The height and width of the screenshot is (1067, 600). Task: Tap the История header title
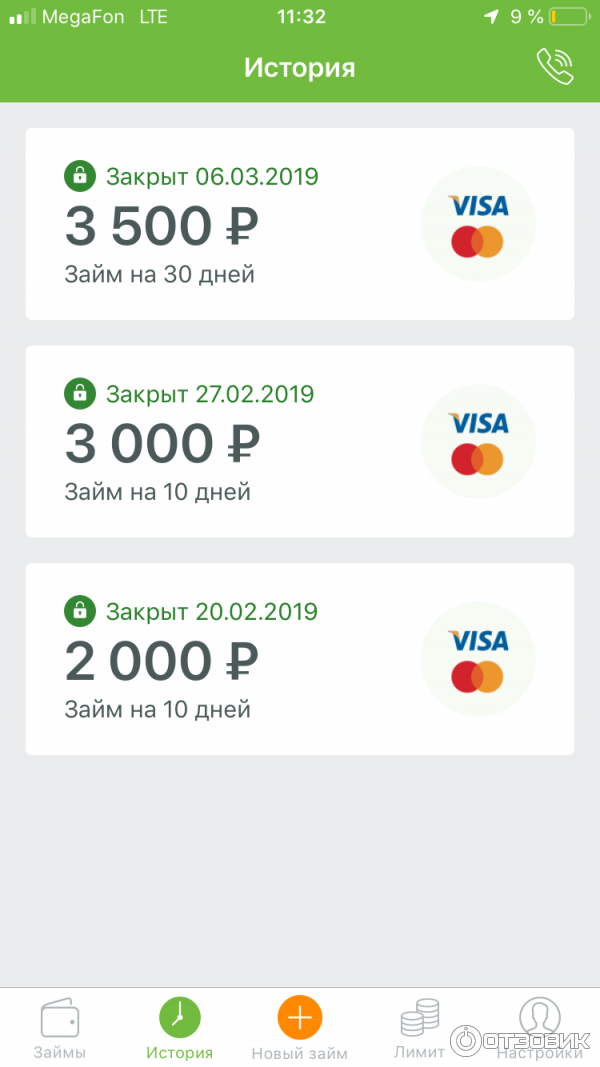click(x=300, y=68)
